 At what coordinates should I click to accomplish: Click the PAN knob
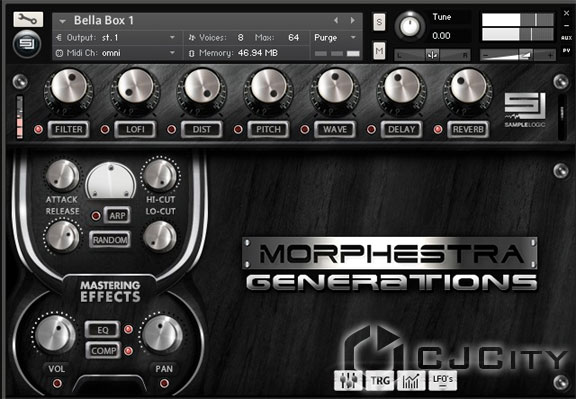tap(162, 334)
